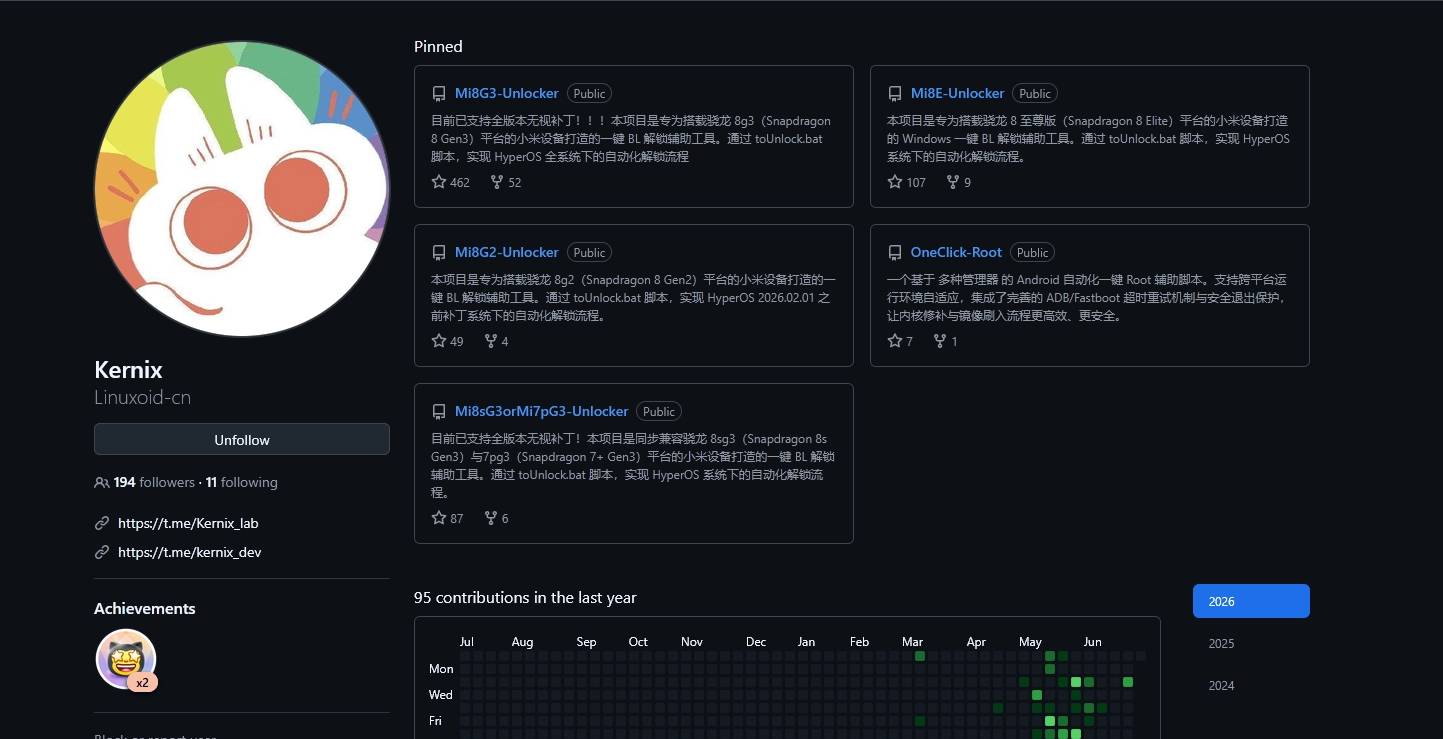
Task: Click the fork icon on the OneClick-Root card
Action: point(940,341)
